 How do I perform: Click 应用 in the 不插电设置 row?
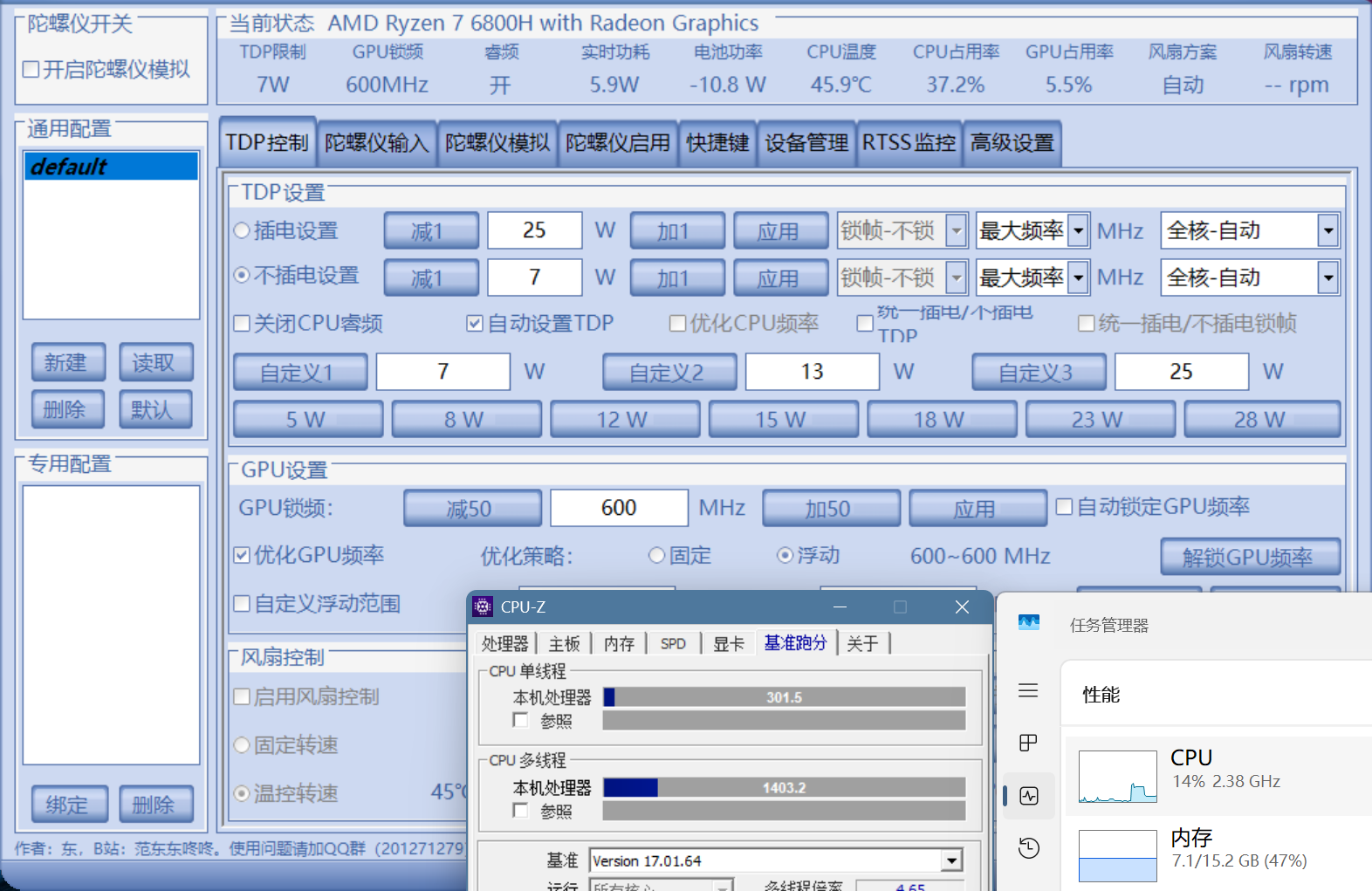coord(780,278)
